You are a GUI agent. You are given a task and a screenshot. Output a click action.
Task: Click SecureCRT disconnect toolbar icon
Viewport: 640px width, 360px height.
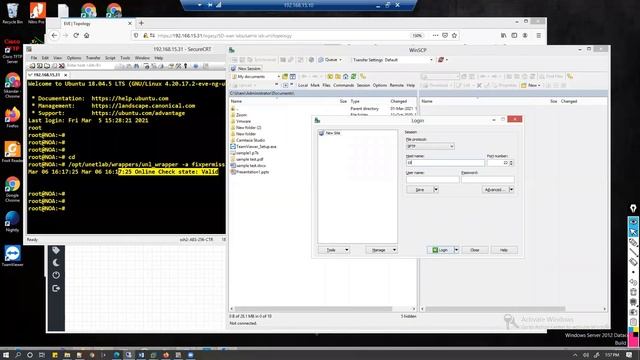click(x=61, y=66)
